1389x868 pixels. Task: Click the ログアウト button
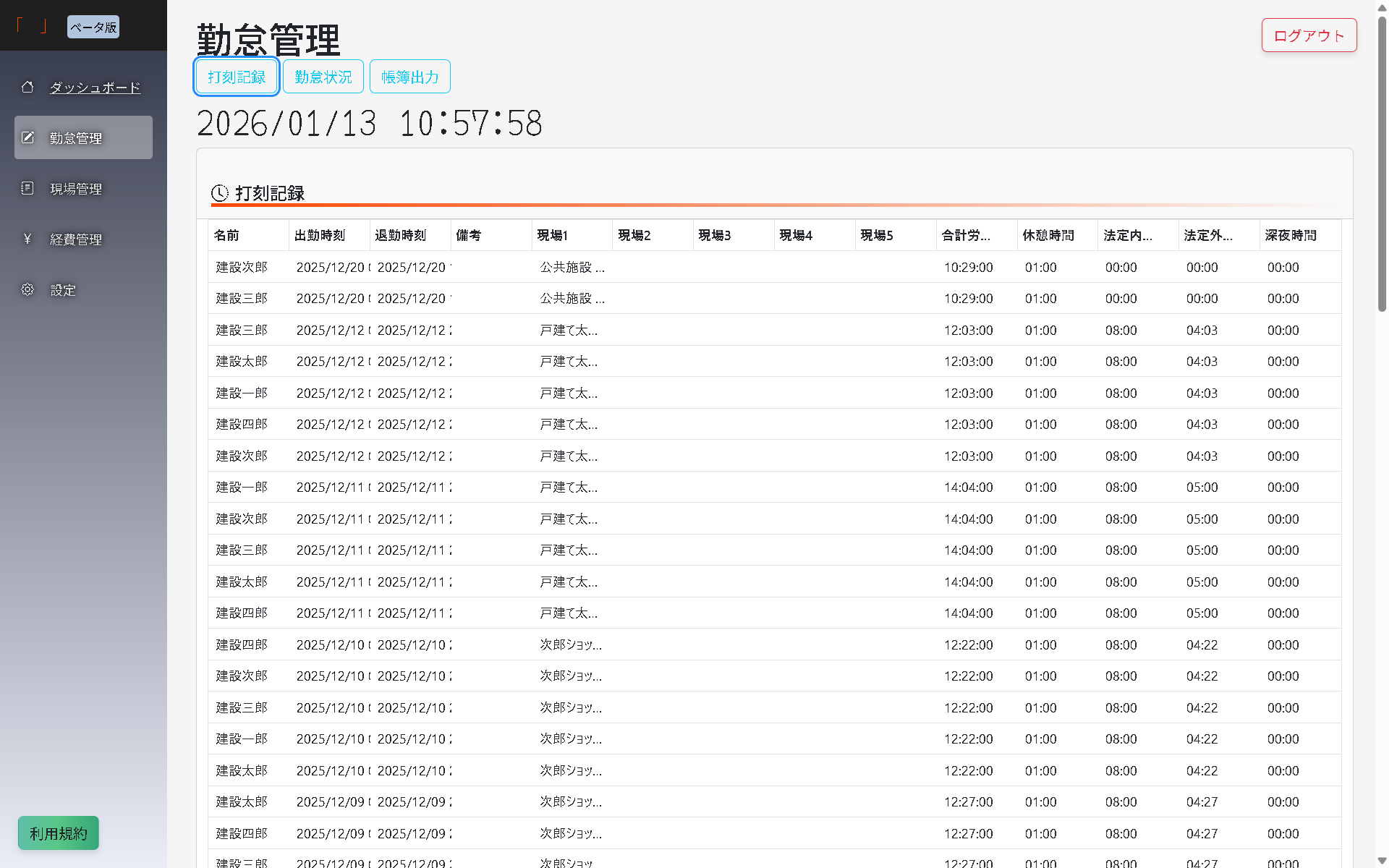pyautogui.click(x=1309, y=35)
